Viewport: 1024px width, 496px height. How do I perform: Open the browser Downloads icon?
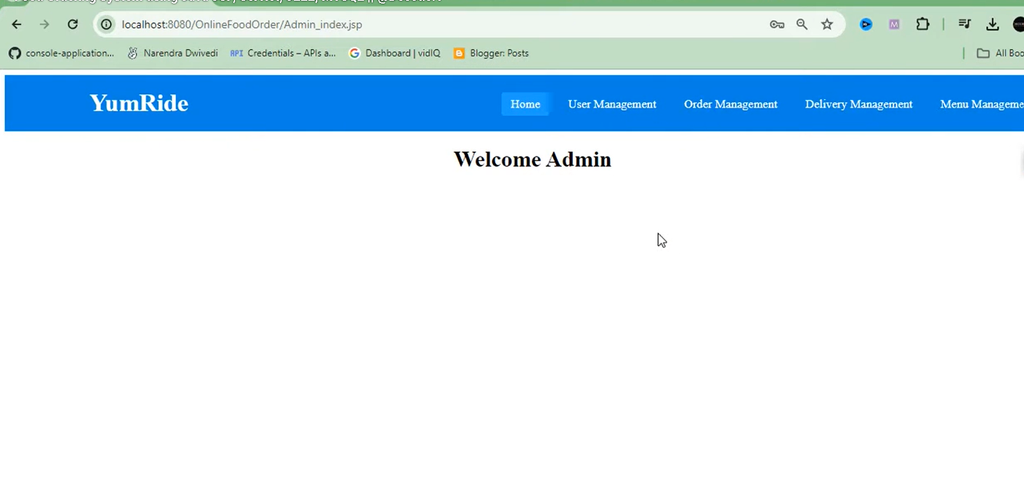(x=993, y=24)
